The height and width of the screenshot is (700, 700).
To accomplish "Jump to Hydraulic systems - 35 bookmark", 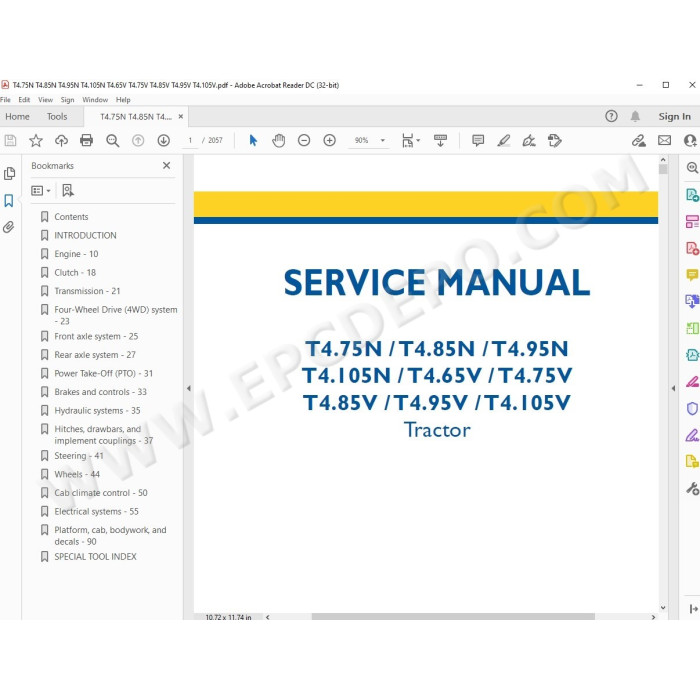I will (x=97, y=410).
